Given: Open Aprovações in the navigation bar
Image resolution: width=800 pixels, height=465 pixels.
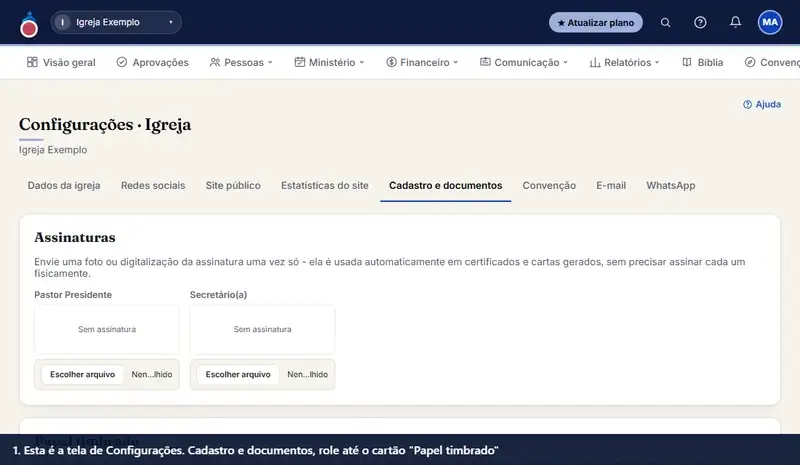Looking at the screenshot, I should [153, 62].
